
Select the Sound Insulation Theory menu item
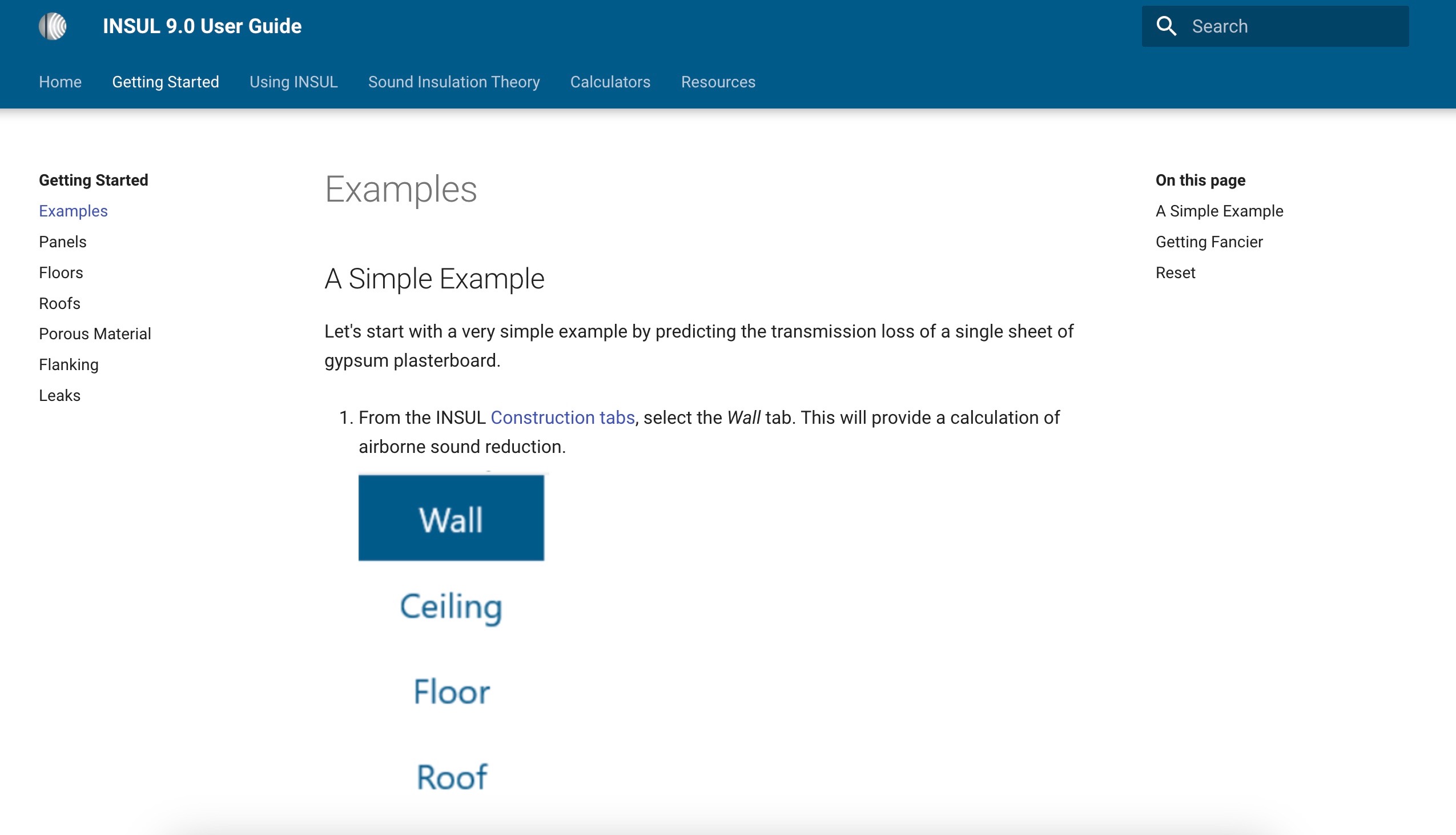[454, 82]
